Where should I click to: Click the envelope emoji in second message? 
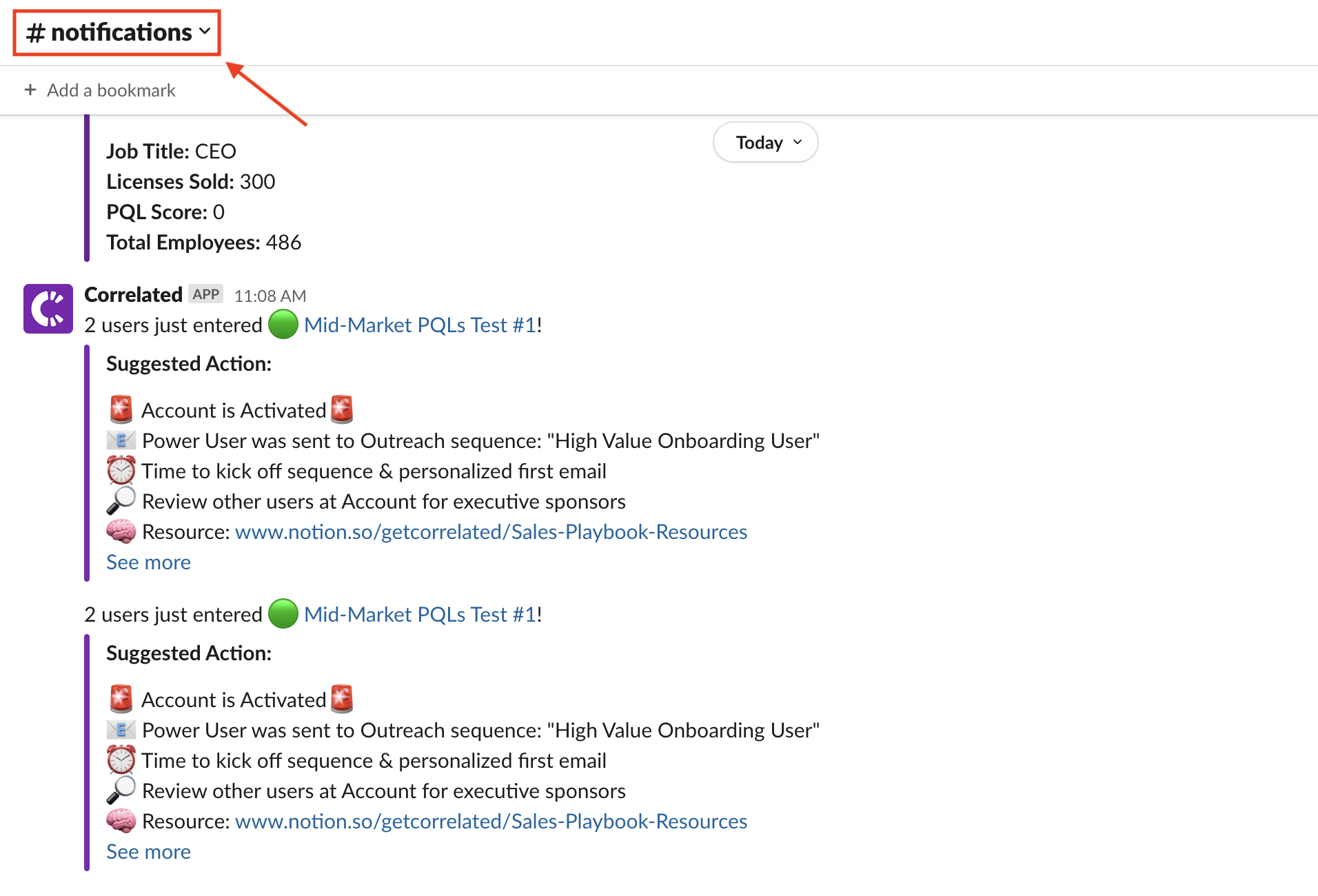(x=121, y=729)
